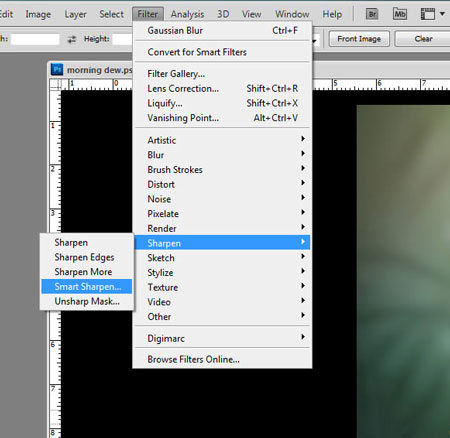Expand the Render submenu
The height and width of the screenshot is (438, 450).
pos(222,228)
